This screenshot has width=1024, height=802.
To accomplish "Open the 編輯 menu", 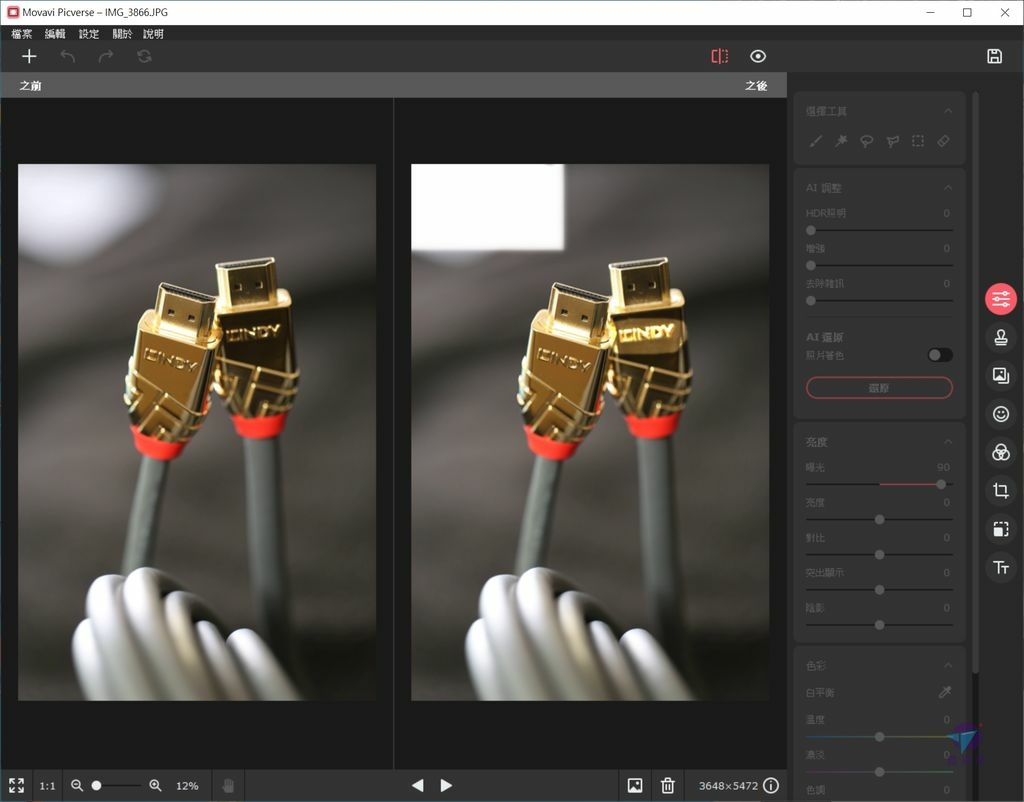I will pyautogui.click(x=55, y=34).
